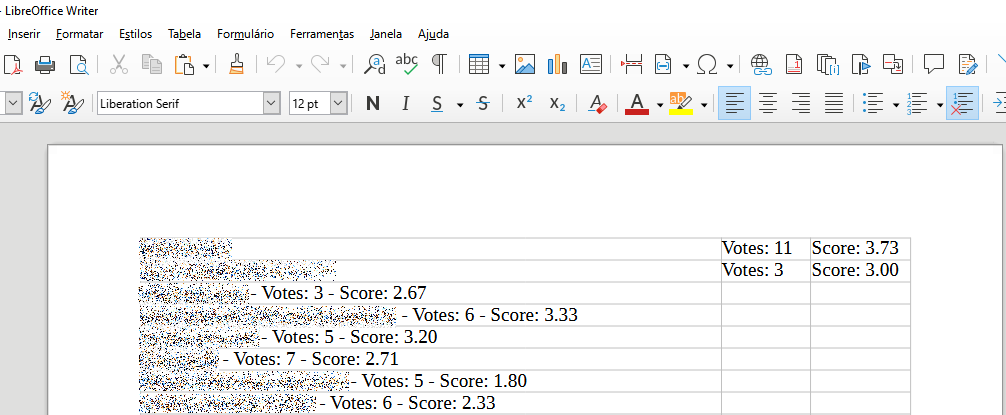Run the spelling check
Viewport: 1006px width, 415px height.
pos(407,64)
